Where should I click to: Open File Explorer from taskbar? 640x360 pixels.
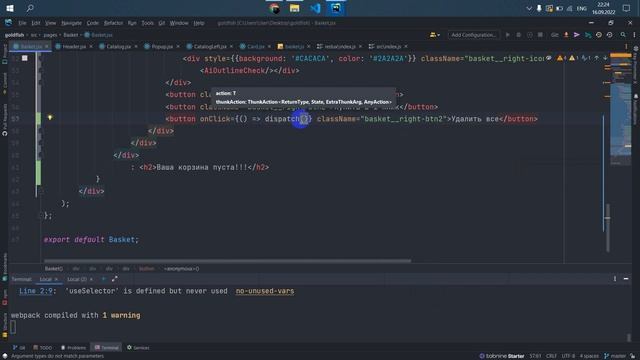click(295, 8)
